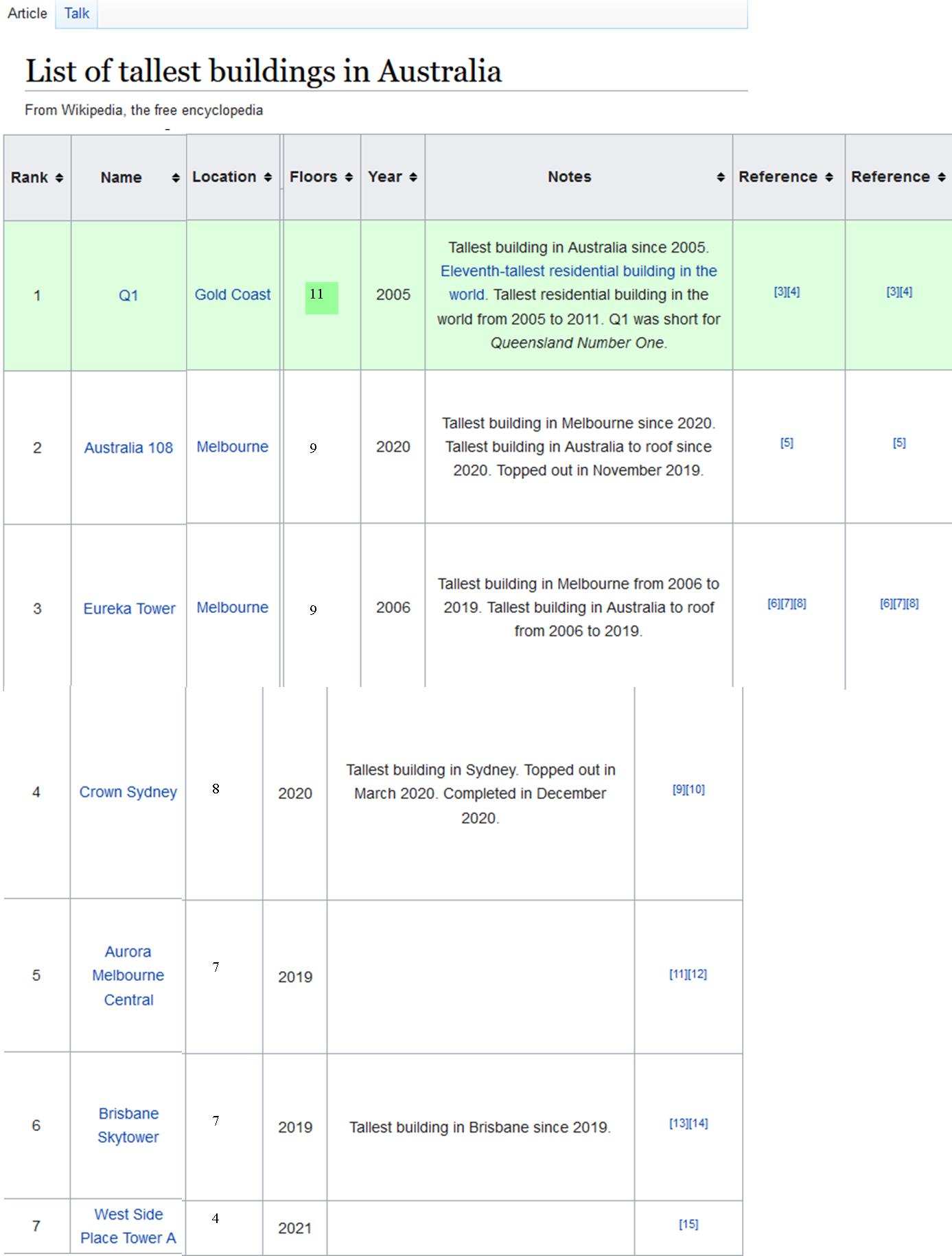Select year 2006 in Eureka Tower row
Screen dimensions: 952x1256
[393, 607]
